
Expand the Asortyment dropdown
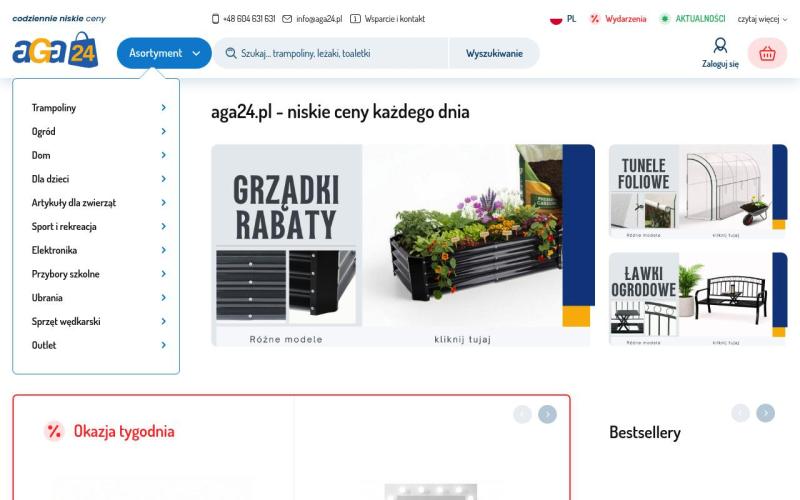point(164,53)
